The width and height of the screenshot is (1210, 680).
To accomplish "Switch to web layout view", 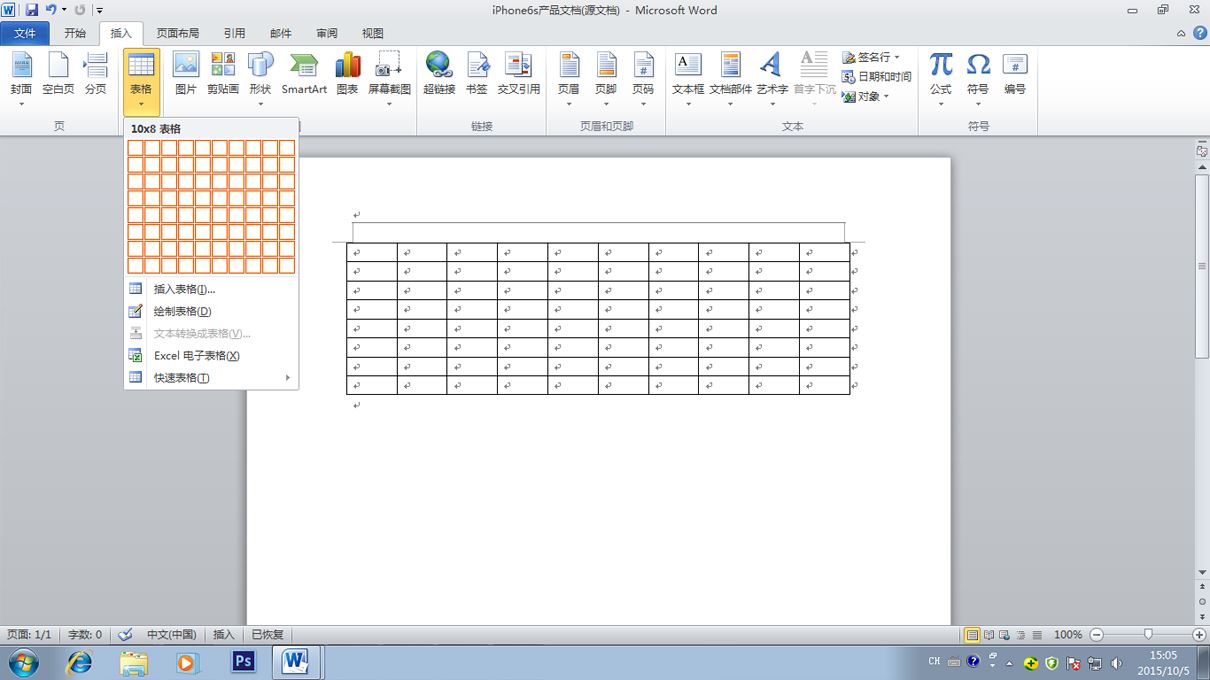I will 1005,635.
